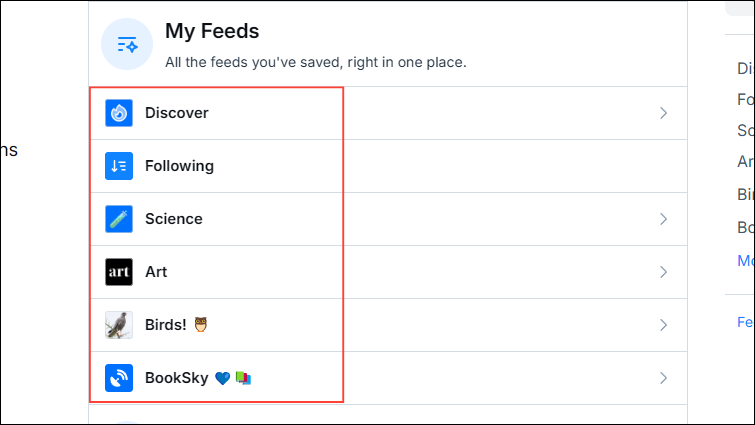The width and height of the screenshot is (755, 425).
Task: Click the My Feeds header sparkle icon
Action: pos(127,44)
